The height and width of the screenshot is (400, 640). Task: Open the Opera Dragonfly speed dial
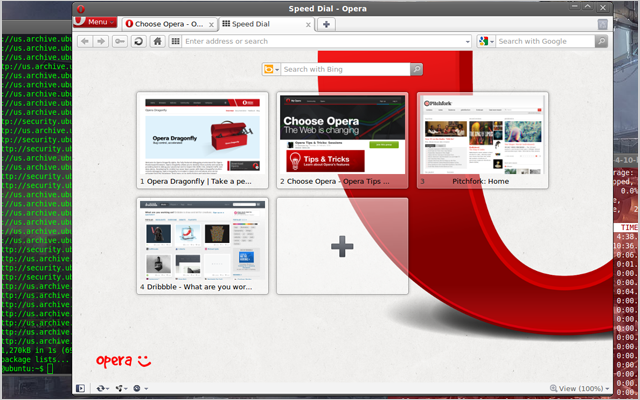pos(202,140)
